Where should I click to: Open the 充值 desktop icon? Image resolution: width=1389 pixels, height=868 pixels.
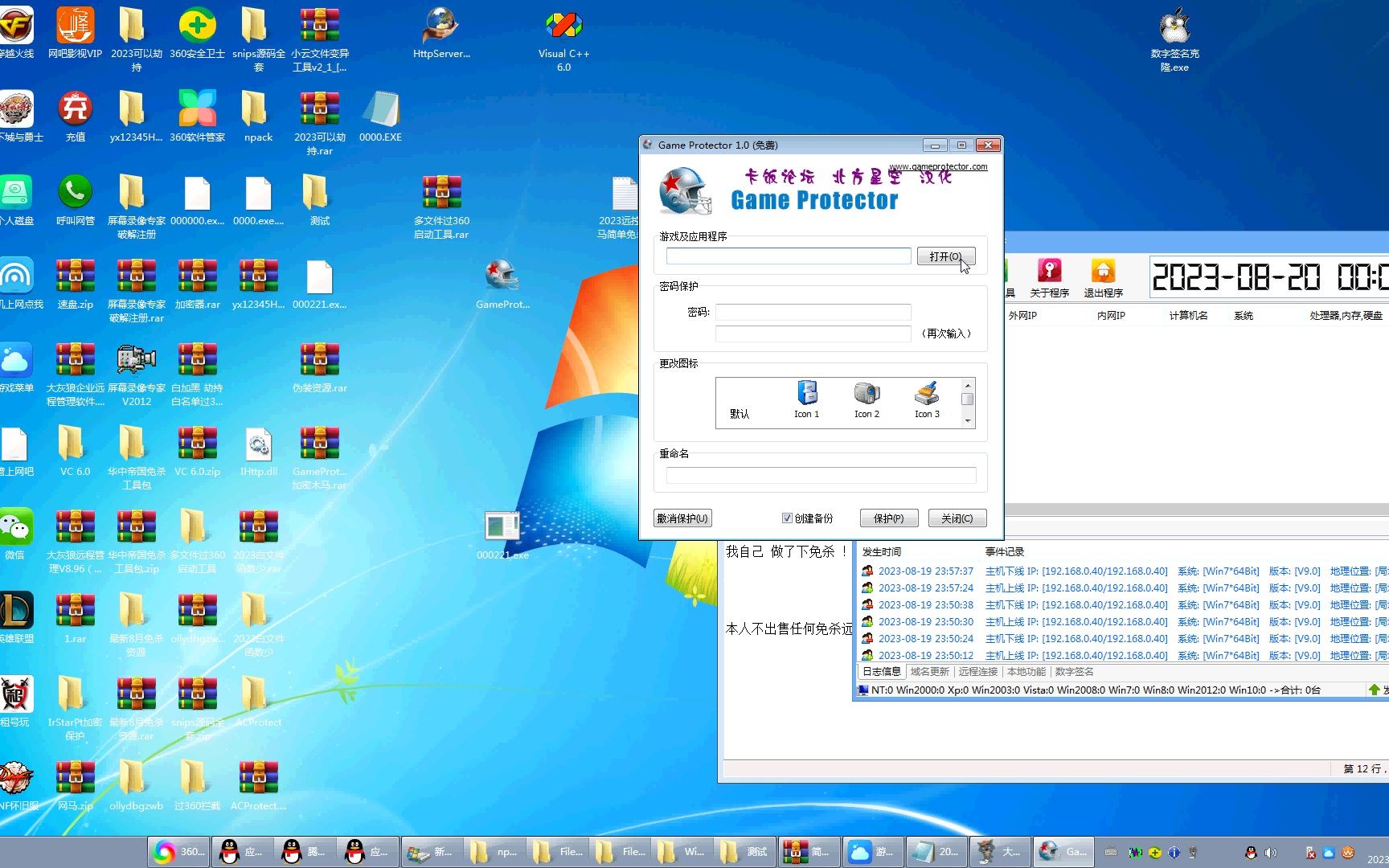click(75, 117)
